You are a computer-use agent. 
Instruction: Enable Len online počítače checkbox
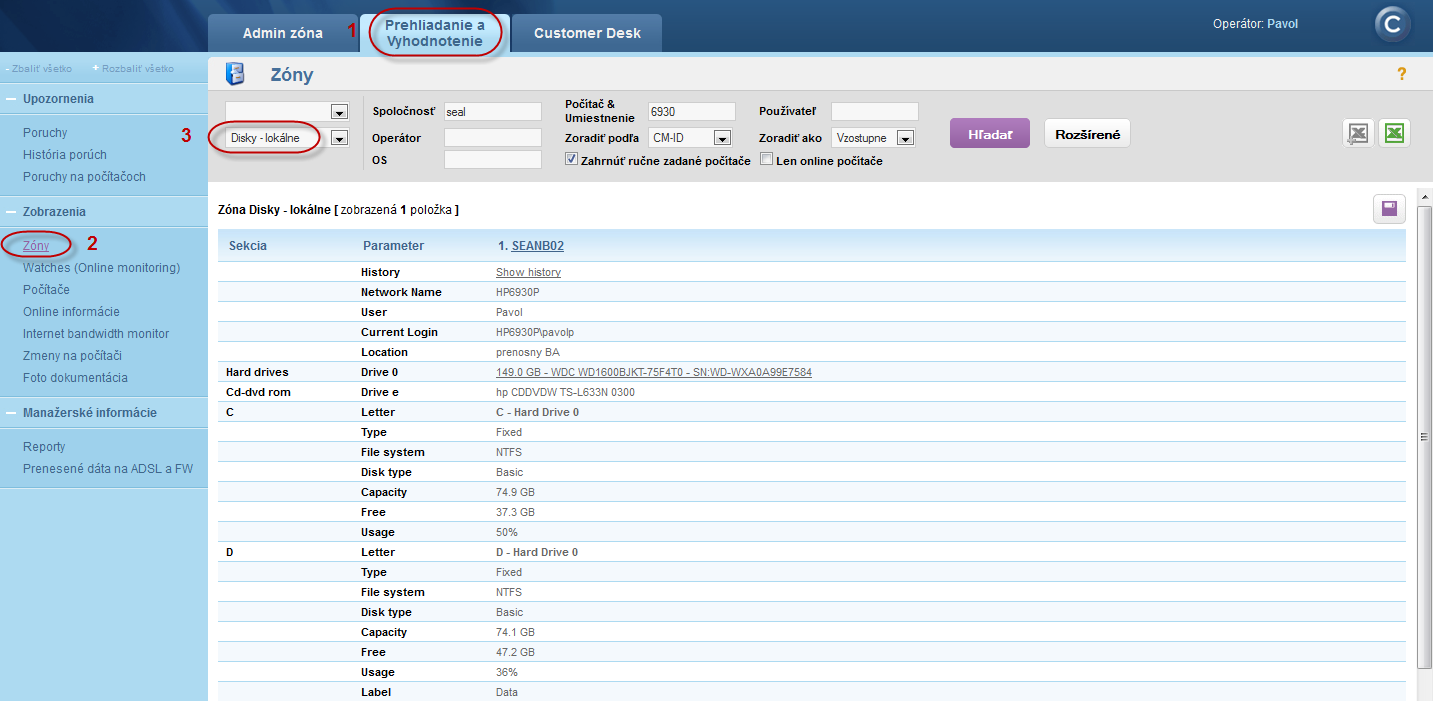(x=767, y=159)
